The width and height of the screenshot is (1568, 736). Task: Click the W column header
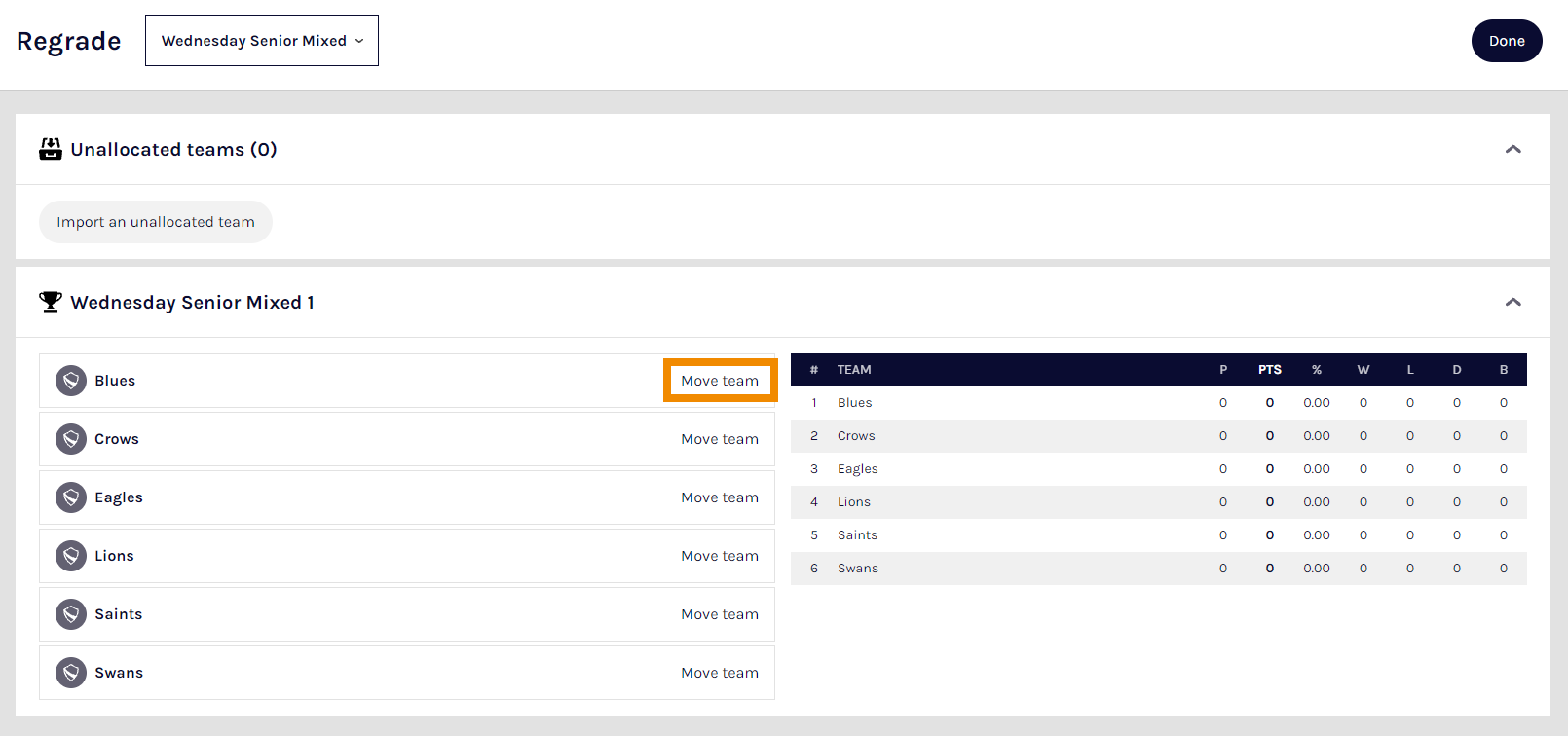coord(1363,370)
